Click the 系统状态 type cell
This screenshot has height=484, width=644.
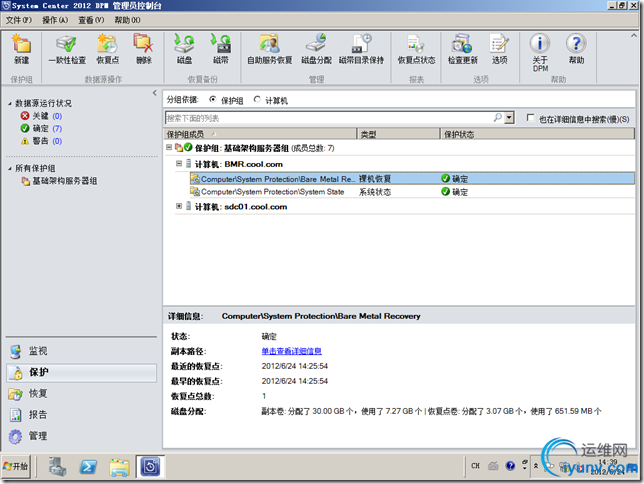click(x=375, y=192)
